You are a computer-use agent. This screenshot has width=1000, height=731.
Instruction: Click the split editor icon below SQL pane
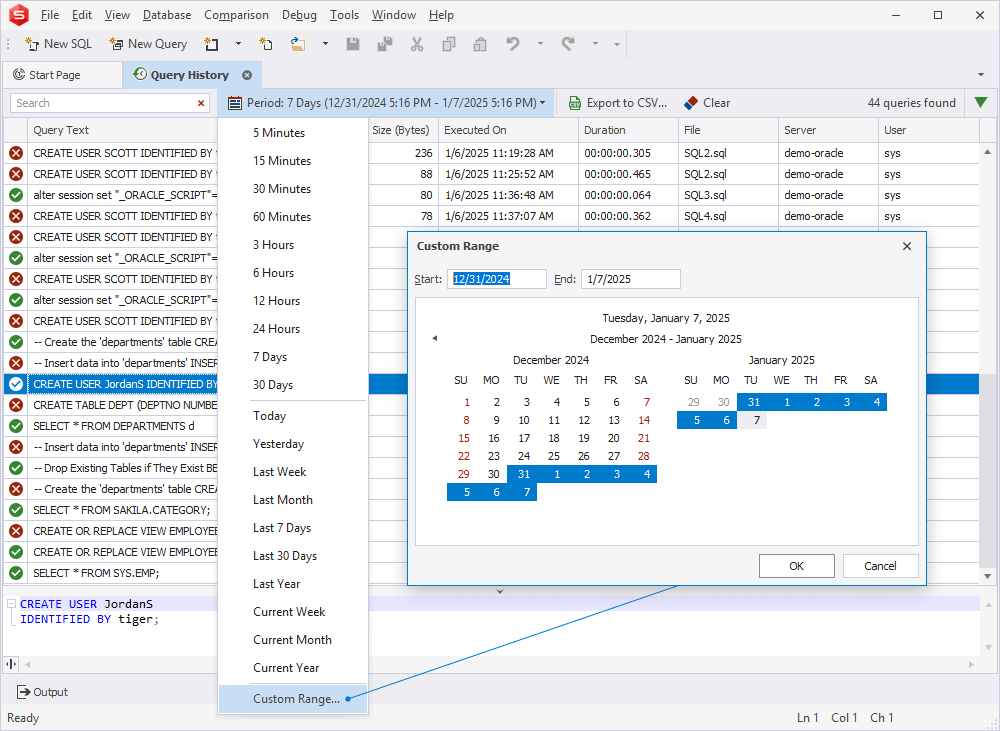(x=11, y=664)
